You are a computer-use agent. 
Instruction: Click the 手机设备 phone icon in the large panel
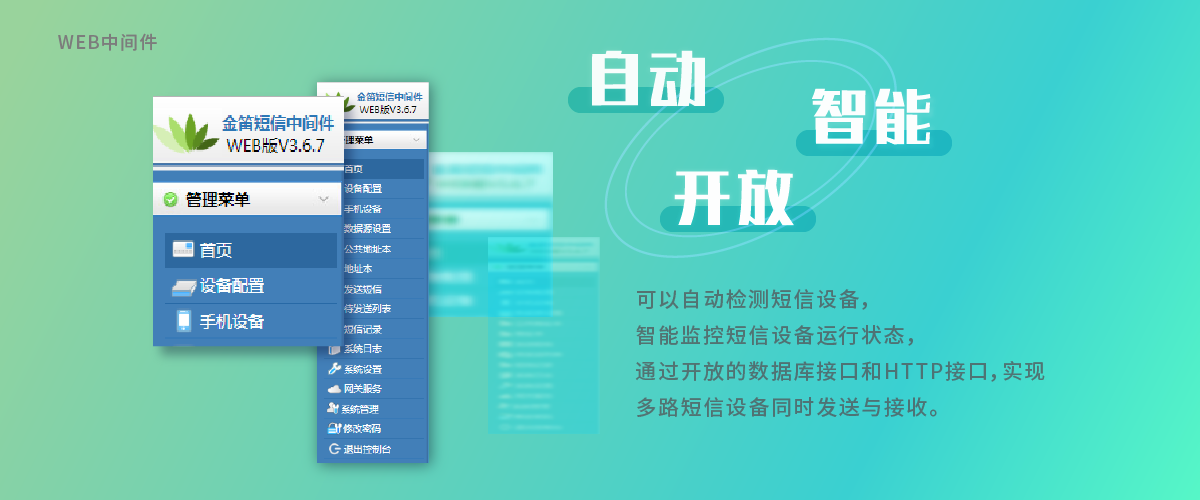click(x=183, y=321)
